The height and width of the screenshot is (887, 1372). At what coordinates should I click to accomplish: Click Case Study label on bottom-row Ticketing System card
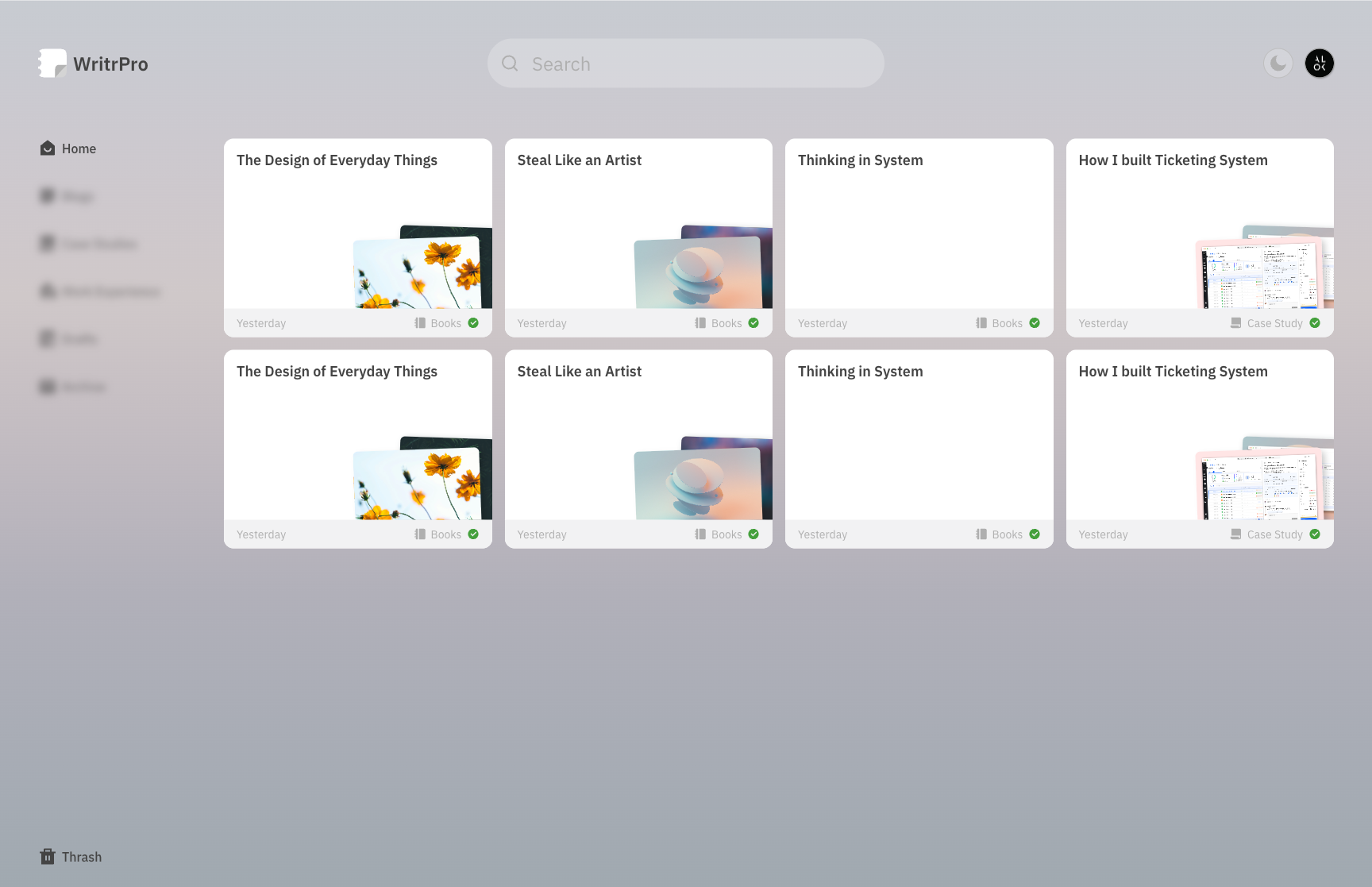tap(1275, 534)
